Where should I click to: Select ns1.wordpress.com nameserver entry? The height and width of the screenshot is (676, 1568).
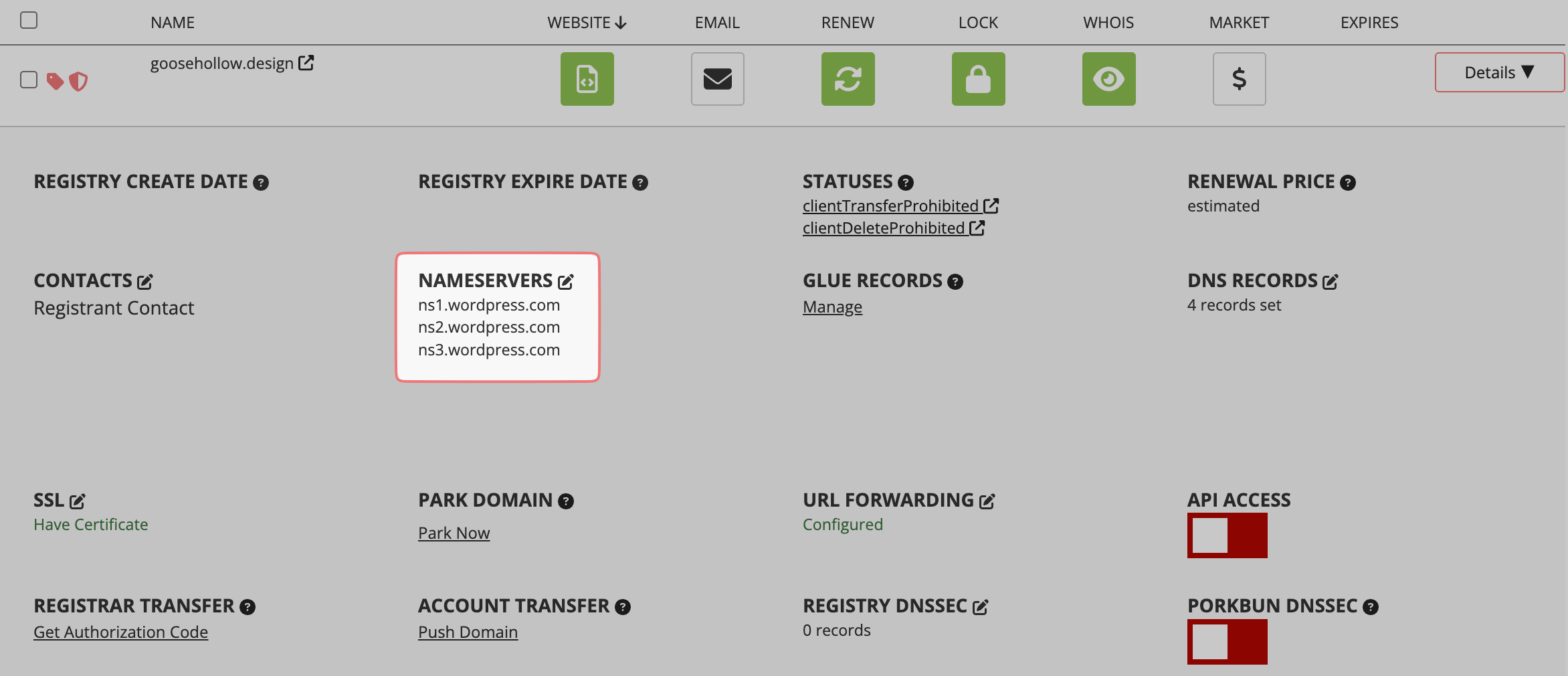point(489,305)
